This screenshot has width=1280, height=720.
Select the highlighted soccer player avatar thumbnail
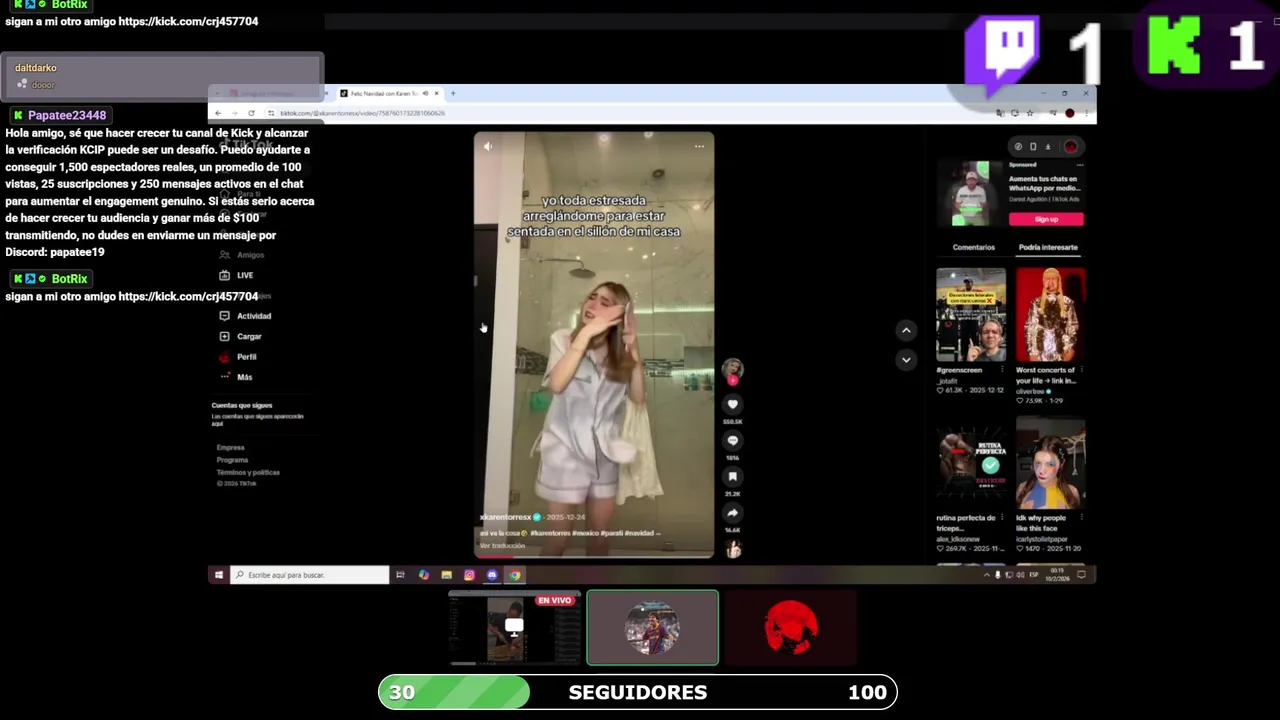[652, 628]
